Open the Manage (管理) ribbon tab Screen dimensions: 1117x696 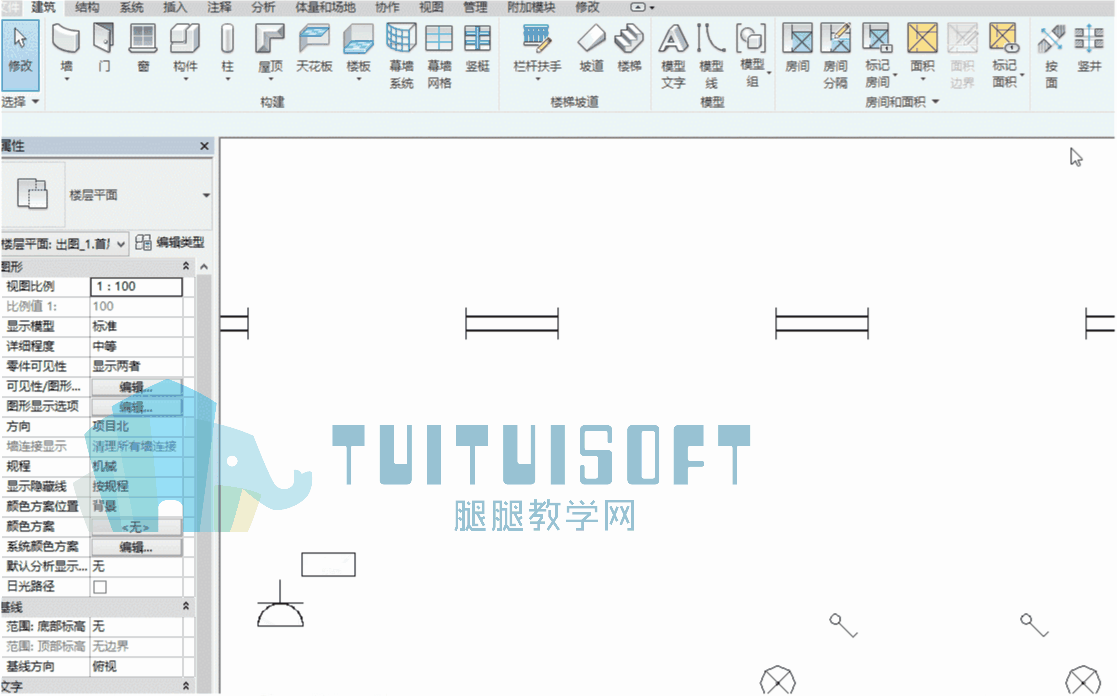click(x=475, y=7)
